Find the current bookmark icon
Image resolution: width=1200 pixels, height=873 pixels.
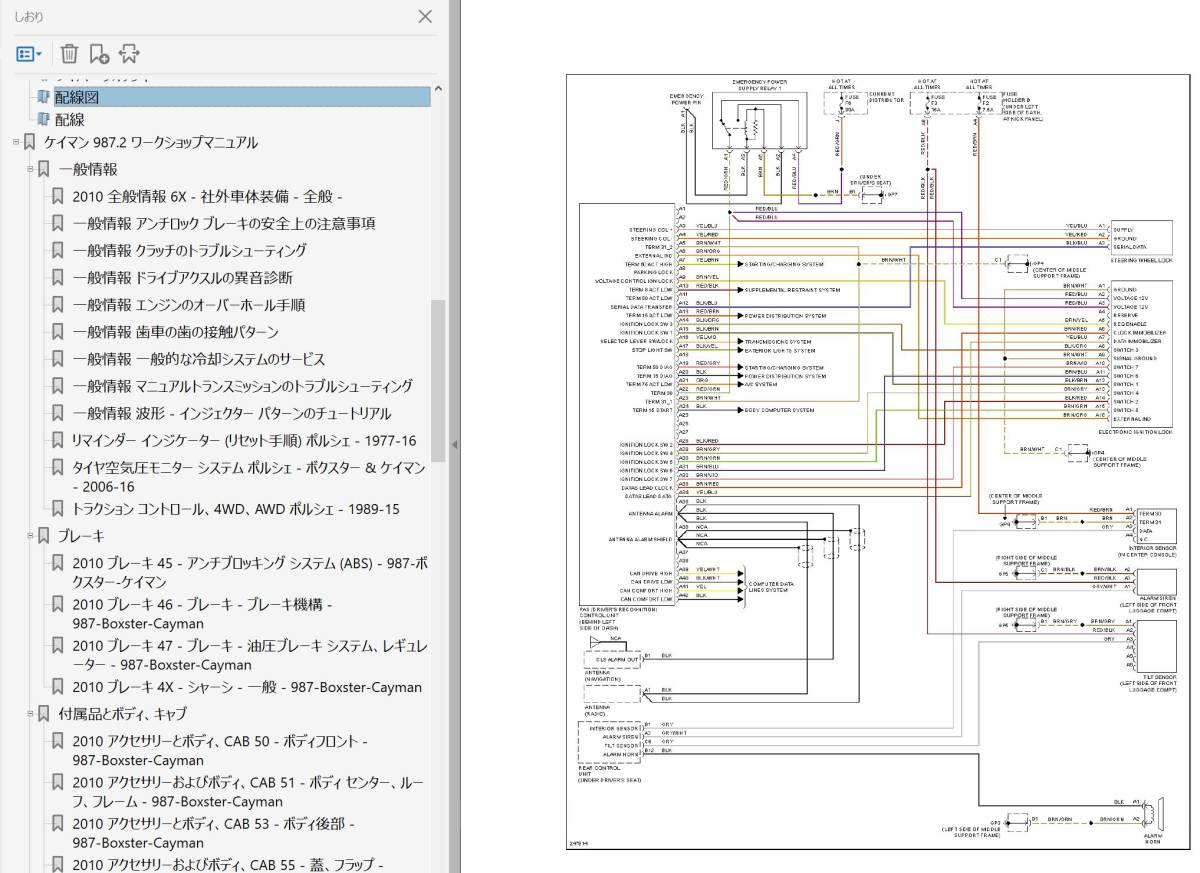128,53
